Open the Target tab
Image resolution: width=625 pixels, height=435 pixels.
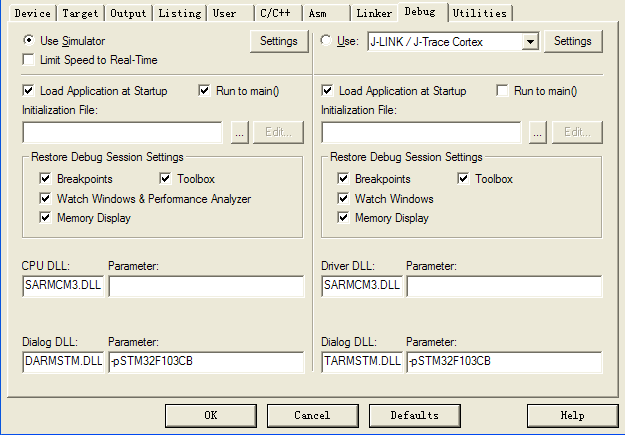coord(80,14)
